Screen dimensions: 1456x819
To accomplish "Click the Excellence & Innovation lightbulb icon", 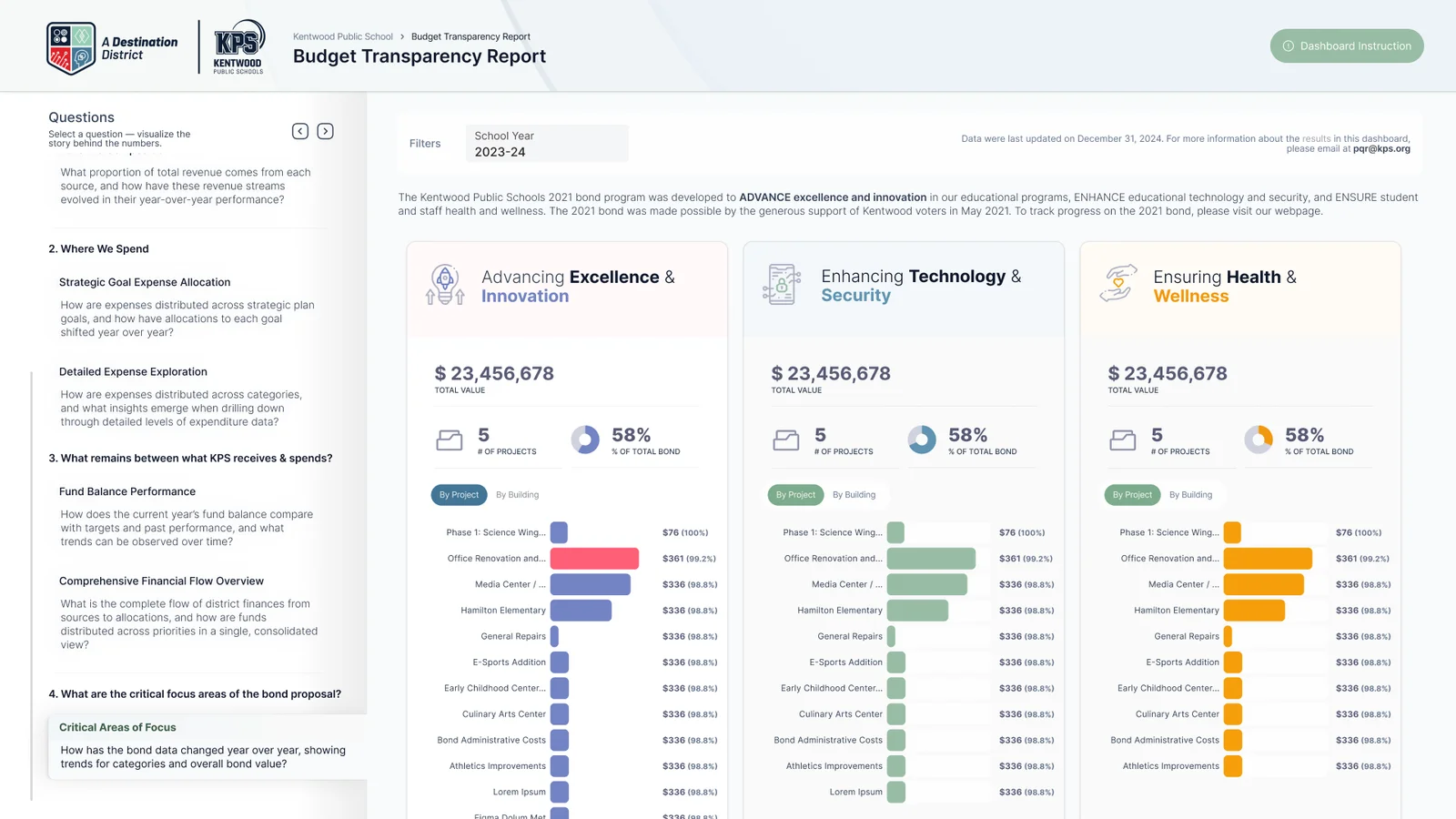I will coord(445,285).
